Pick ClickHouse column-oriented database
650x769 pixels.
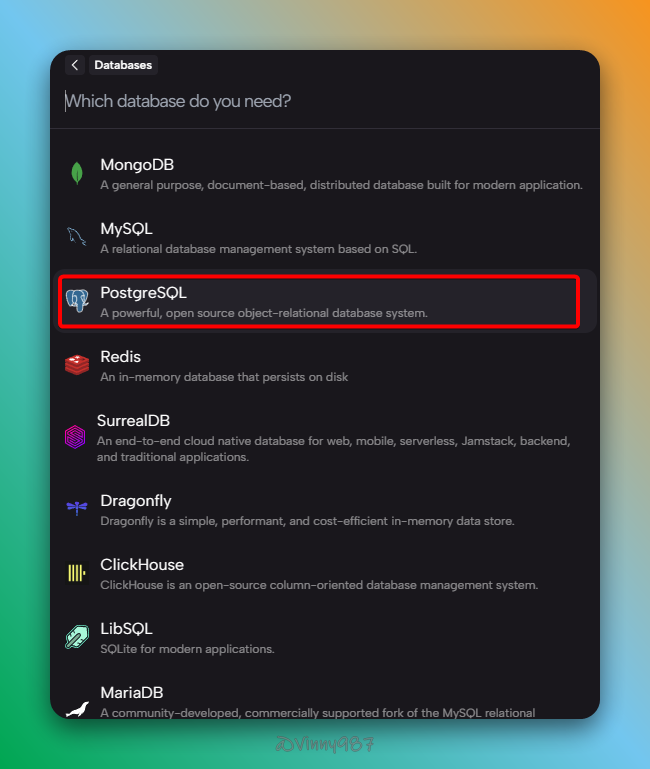point(320,573)
